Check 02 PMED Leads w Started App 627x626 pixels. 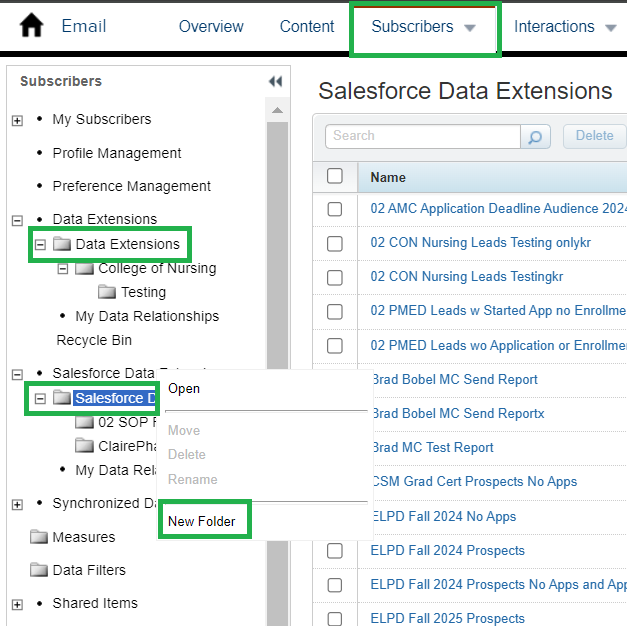coord(335,312)
